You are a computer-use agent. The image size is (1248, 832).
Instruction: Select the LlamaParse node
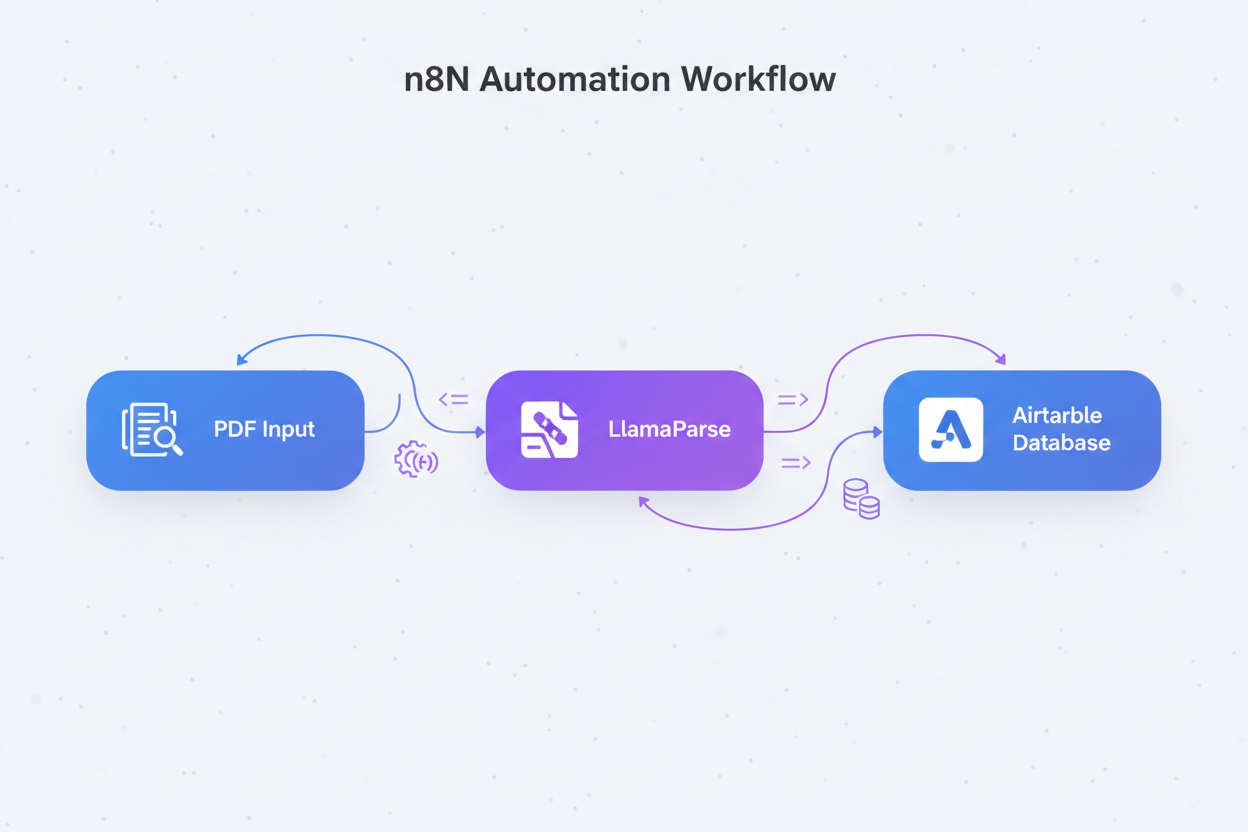tap(625, 430)
